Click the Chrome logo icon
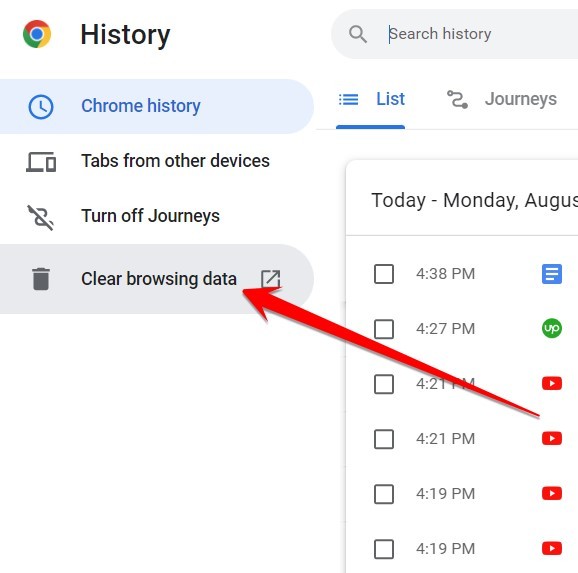This screenshot has width=578, height=573. click(x=37, y=34)
